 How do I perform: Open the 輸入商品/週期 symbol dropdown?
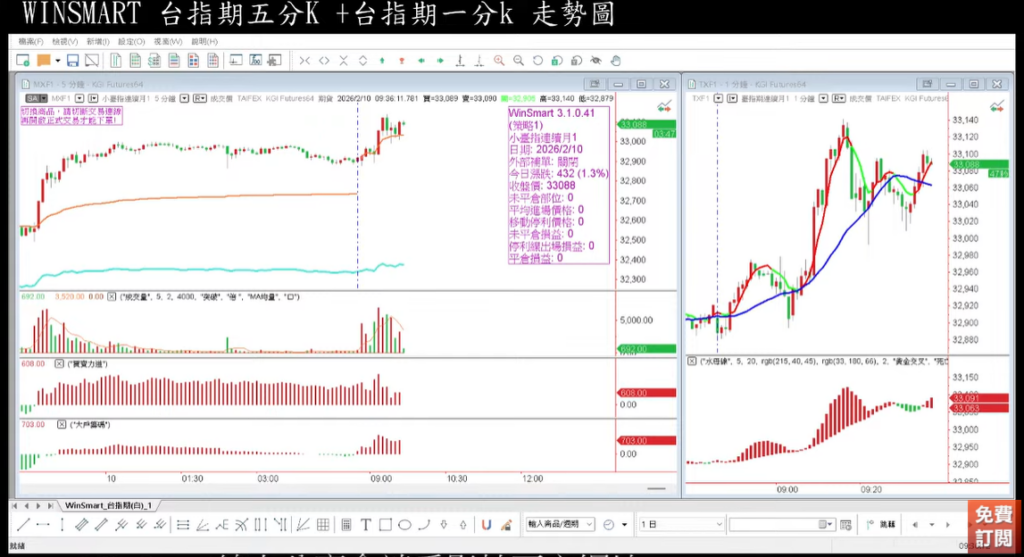pos(587,525)
